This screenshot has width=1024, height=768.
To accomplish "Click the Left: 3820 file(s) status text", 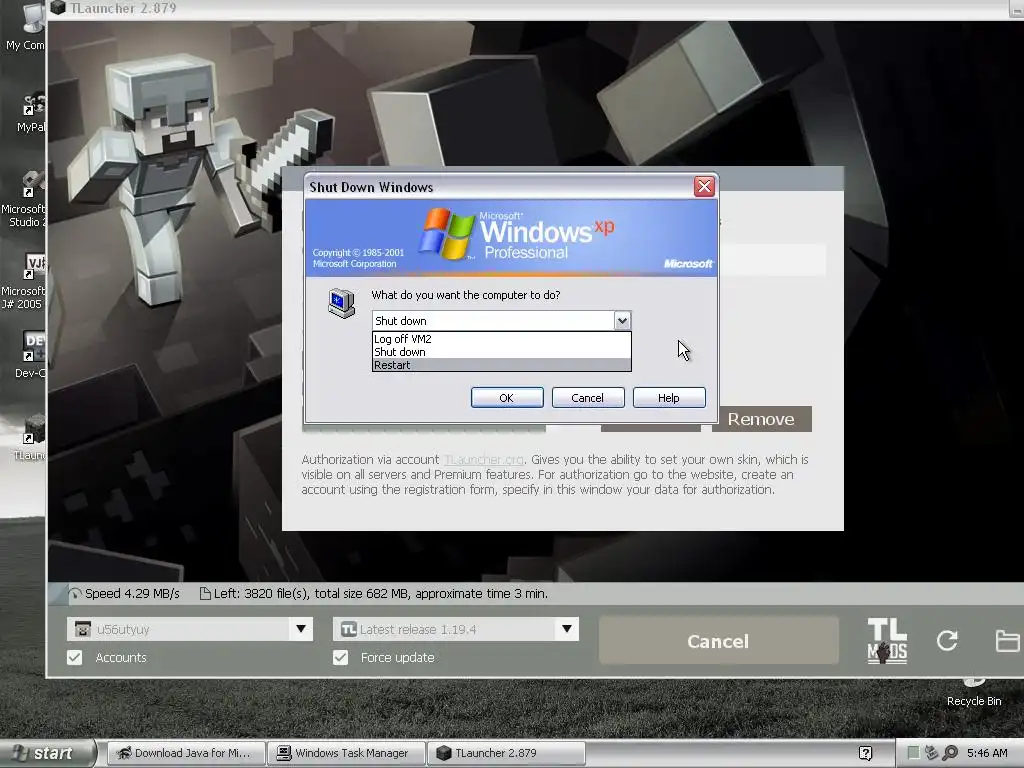I will click(381, 594).
